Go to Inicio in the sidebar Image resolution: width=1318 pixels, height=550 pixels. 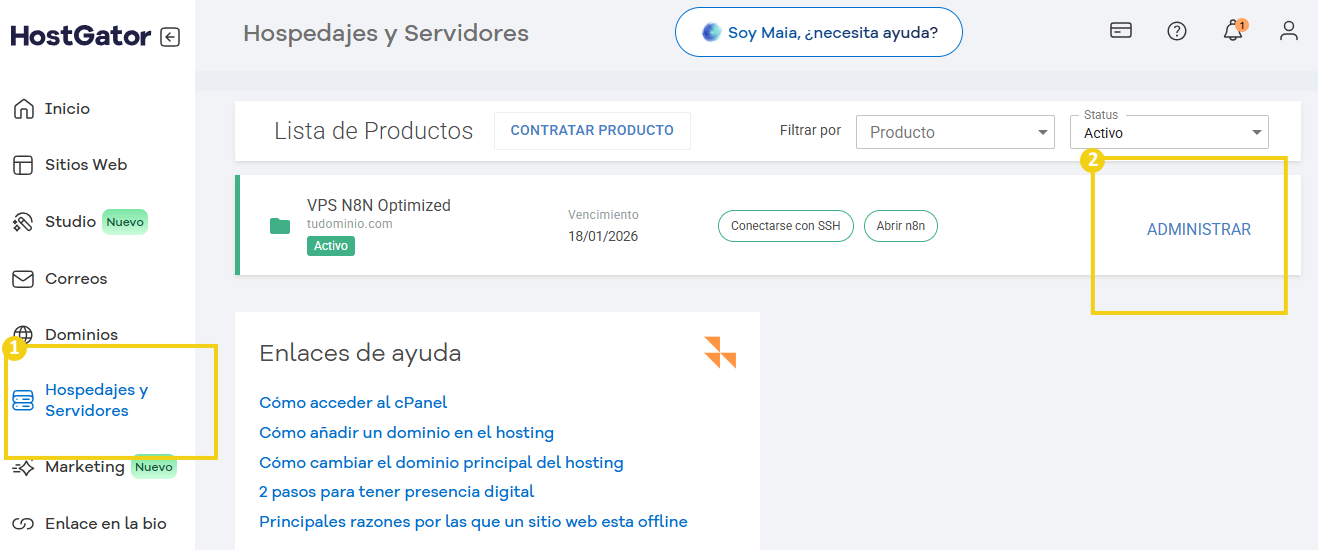coord(67,109)
